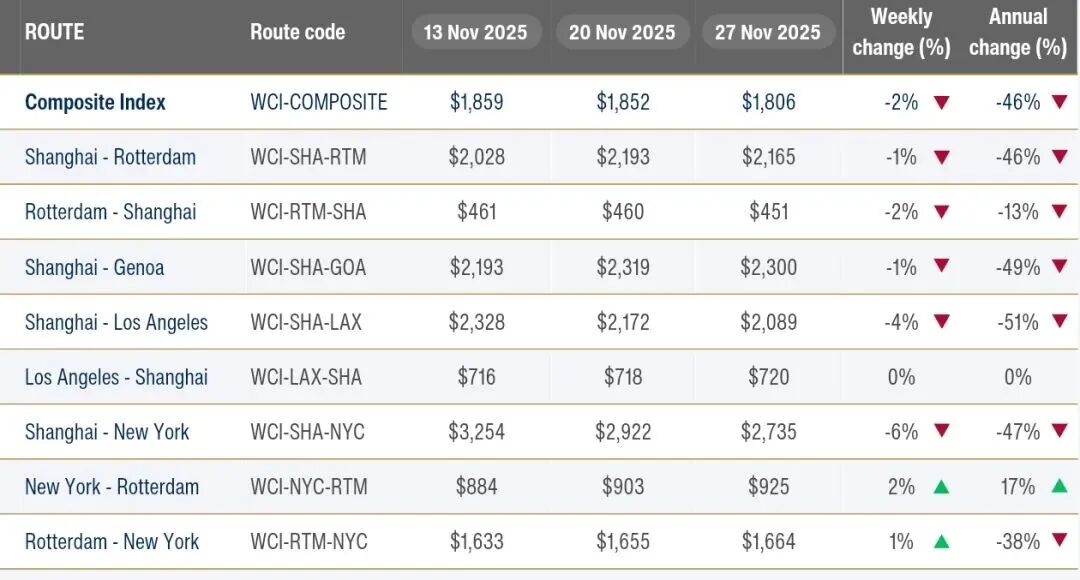Click New York - Rotterdam annual green up arrow

[1059, 487]
